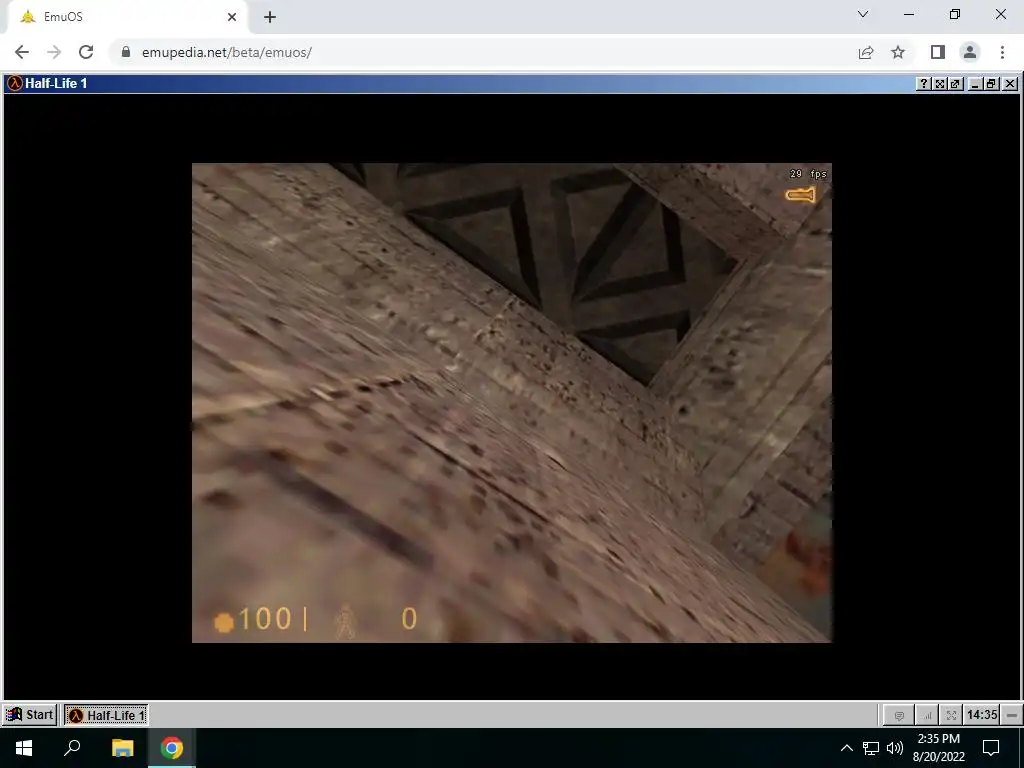Open Windows search
The width and height of the screenshot is (1024, 768).
pyautogui.click(x=72, y=748)
